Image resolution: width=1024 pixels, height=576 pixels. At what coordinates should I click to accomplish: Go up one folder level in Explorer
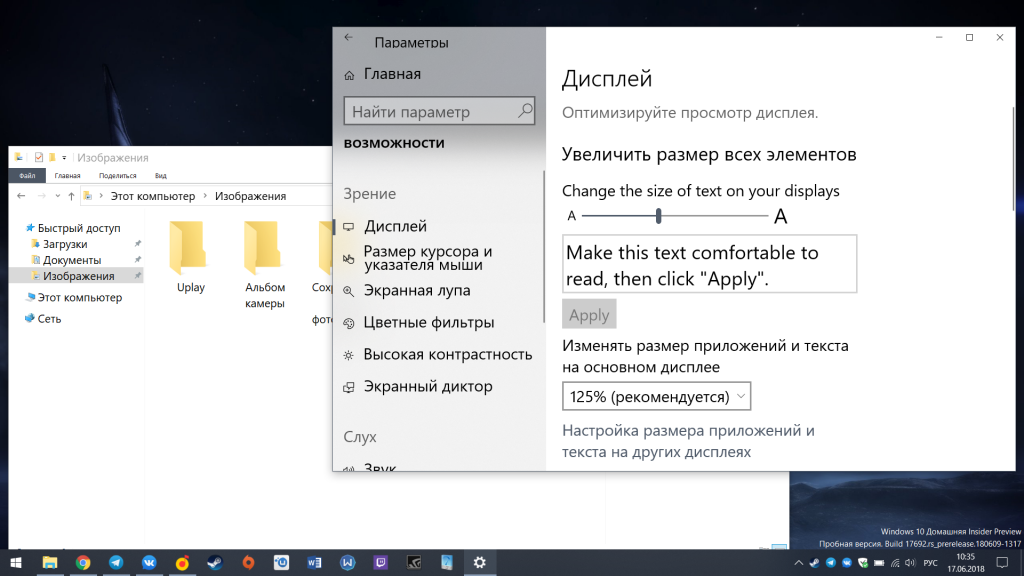[x=71, y=196]
